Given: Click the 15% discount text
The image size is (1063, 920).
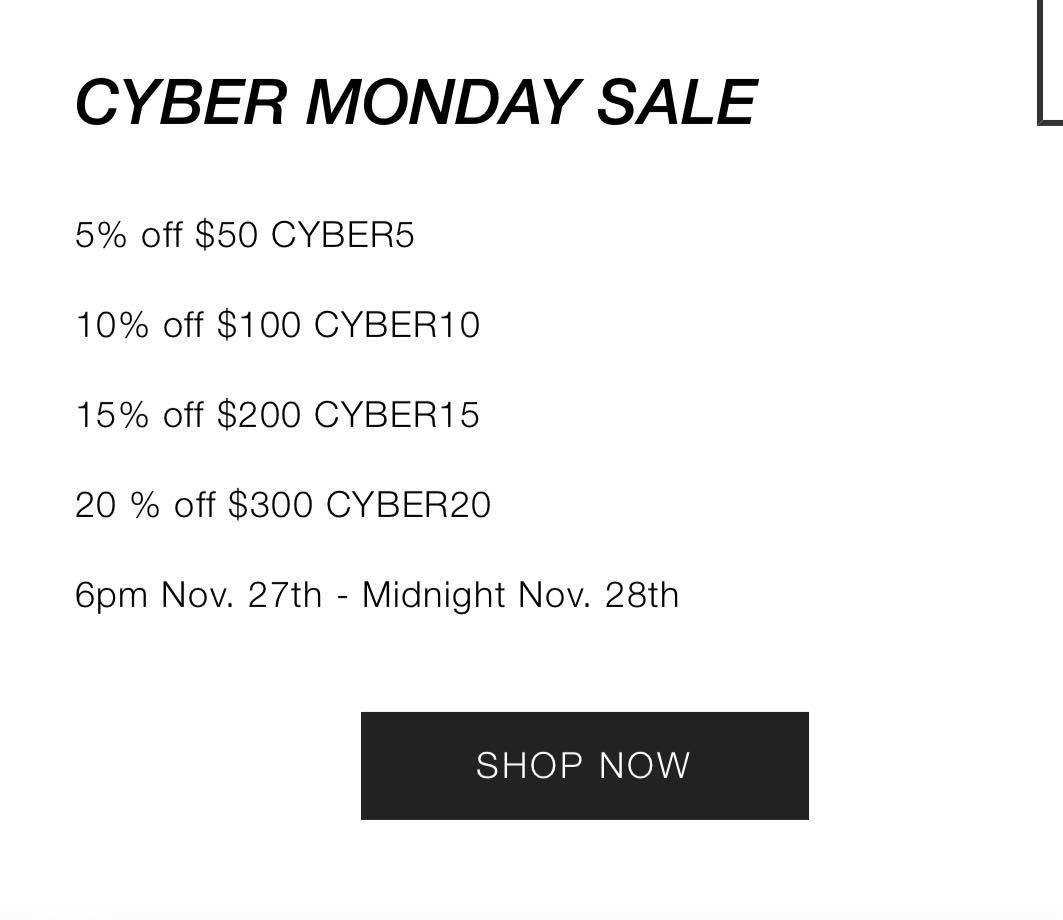Looking at the screenshot, I should [x=112, y=415].
